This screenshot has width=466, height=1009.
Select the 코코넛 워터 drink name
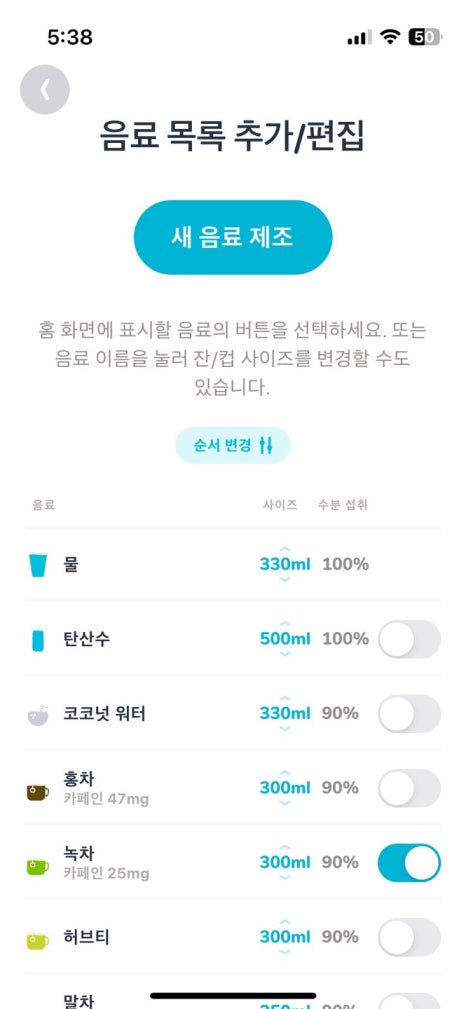pos(104,714)
